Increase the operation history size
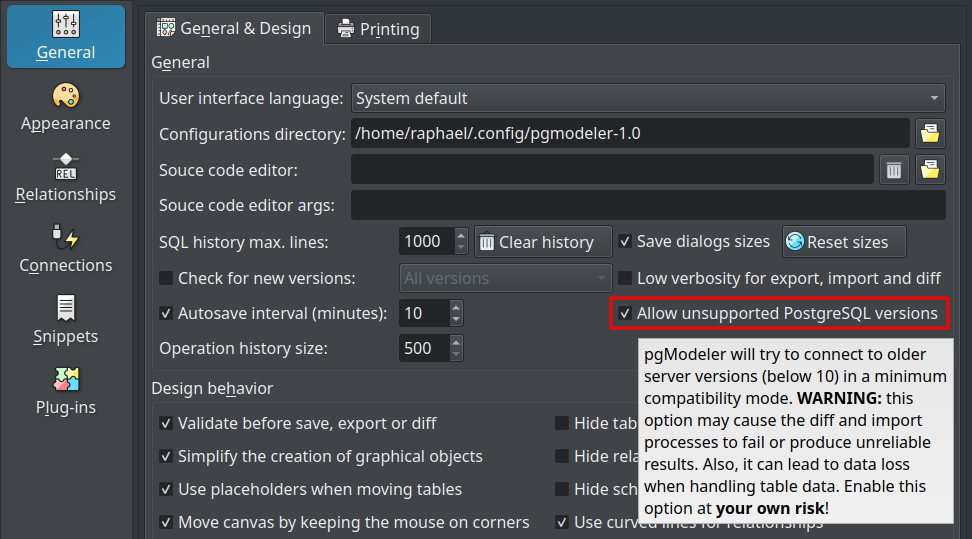Image resolution: width=972 pixels, height=539 pixels. (456, 342)
